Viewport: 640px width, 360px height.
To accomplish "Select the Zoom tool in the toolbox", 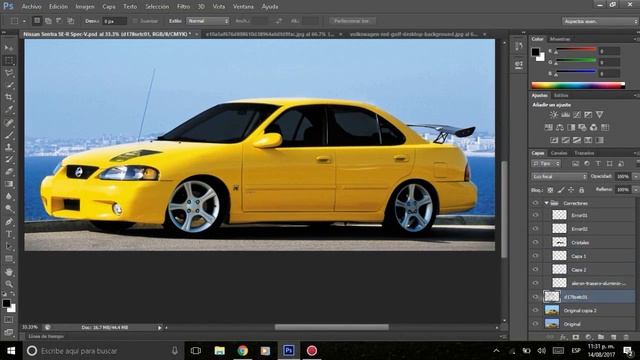I will 9,284.
